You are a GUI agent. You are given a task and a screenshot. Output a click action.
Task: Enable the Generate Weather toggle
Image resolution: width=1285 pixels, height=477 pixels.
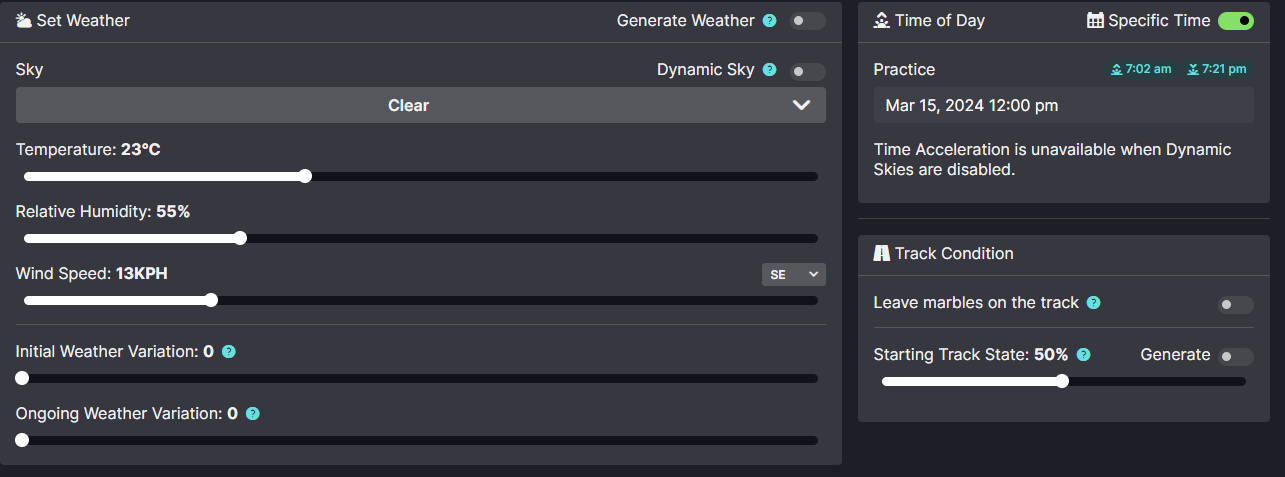point(807,21)
